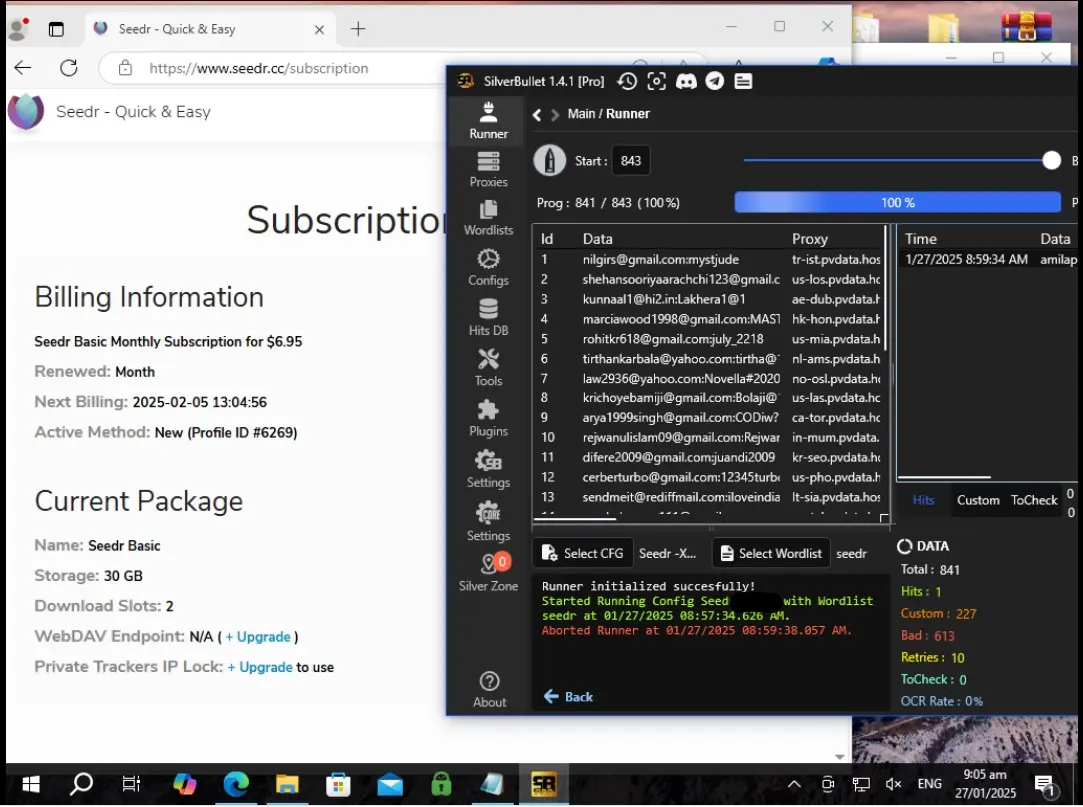
Task: Open the Tools section in sidebar
Action: (x=488, y=368)
